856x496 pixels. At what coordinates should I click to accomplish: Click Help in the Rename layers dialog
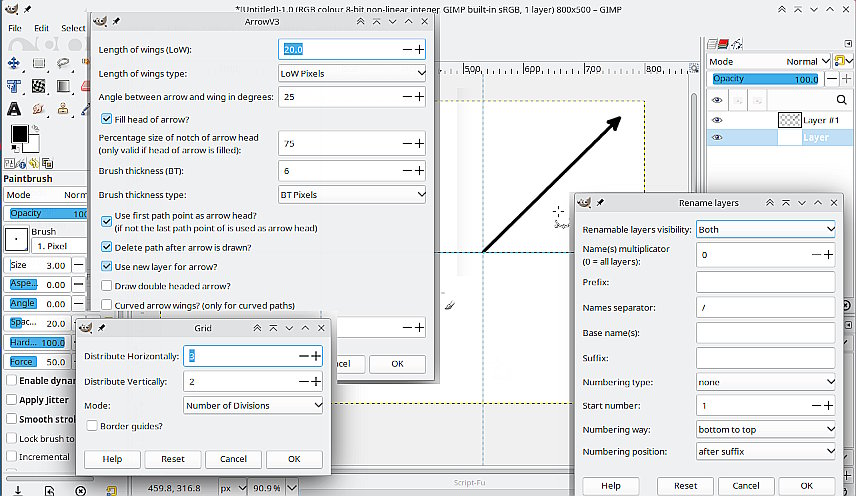click(610, 486)
